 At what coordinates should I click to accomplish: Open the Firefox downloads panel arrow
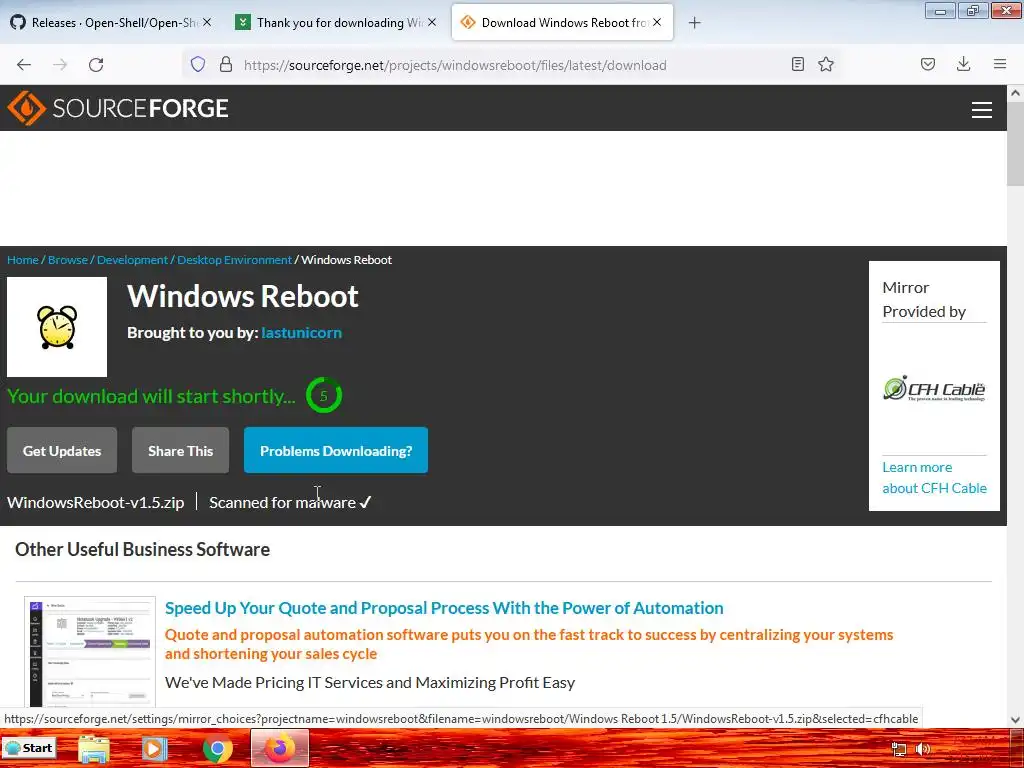tap(963, 64)
